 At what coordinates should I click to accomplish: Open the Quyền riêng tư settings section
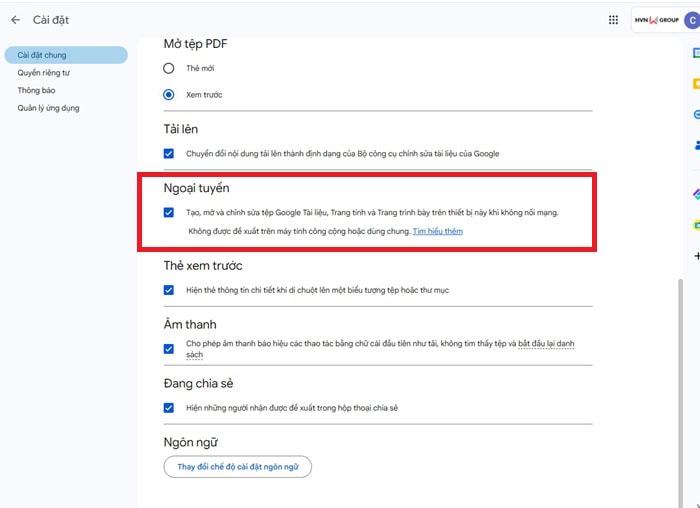tap(43, 73)
